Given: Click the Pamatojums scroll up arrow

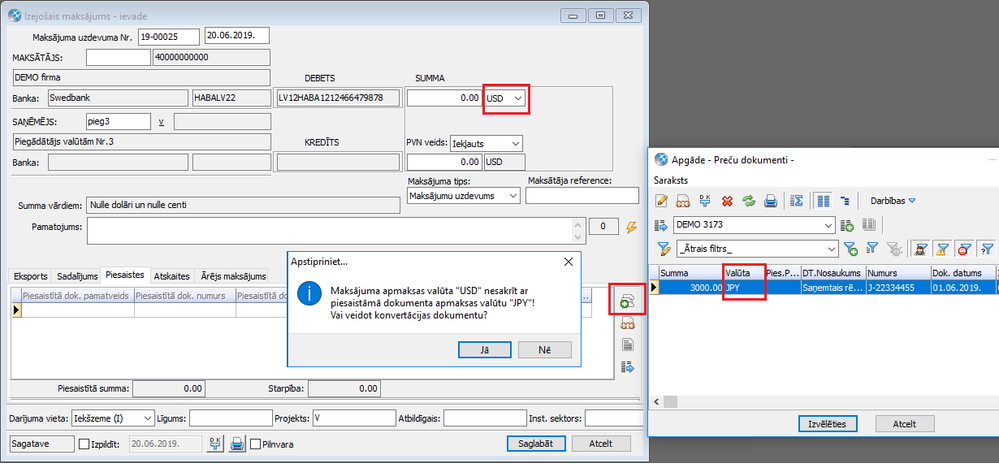Looking at the screenshot, I should coord(579,224).
